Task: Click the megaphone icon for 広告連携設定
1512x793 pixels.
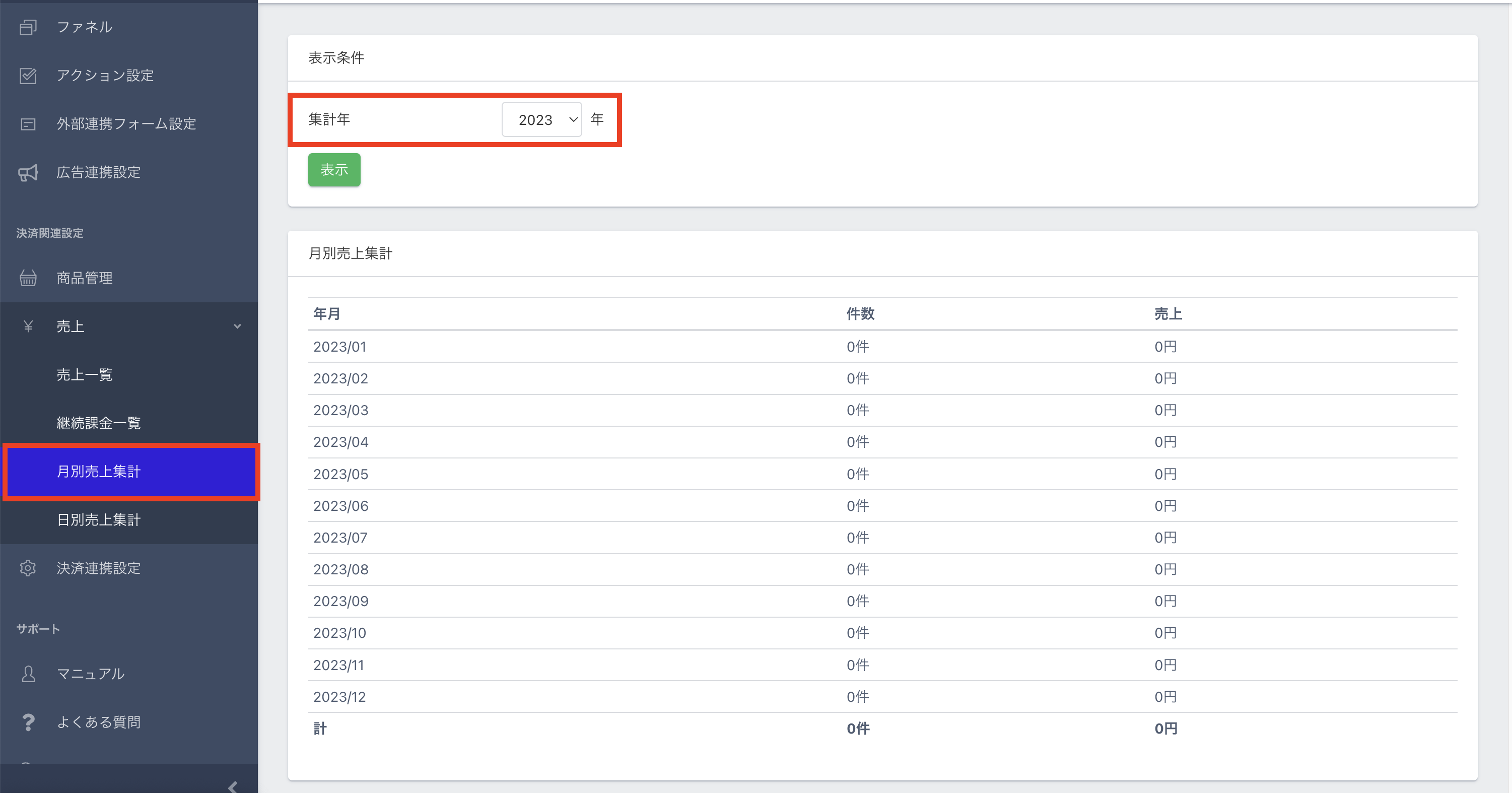Action: [28, 173]
